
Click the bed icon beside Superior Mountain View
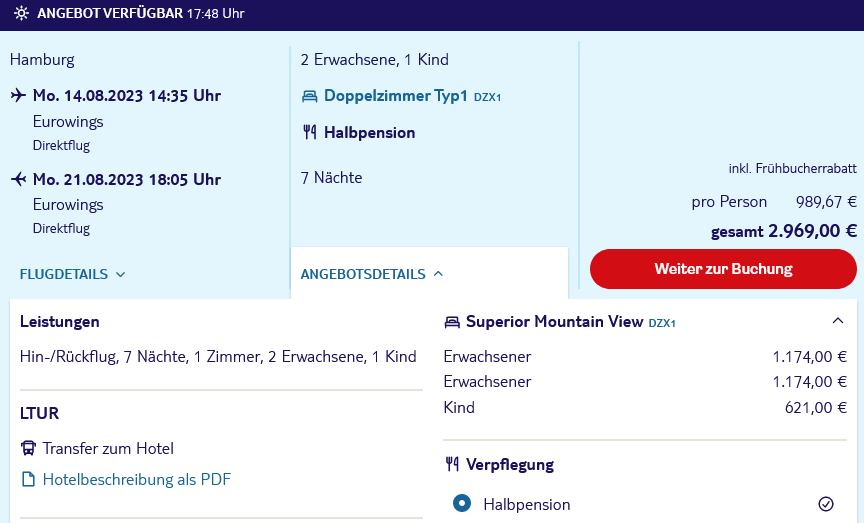(x=452, y=322)
